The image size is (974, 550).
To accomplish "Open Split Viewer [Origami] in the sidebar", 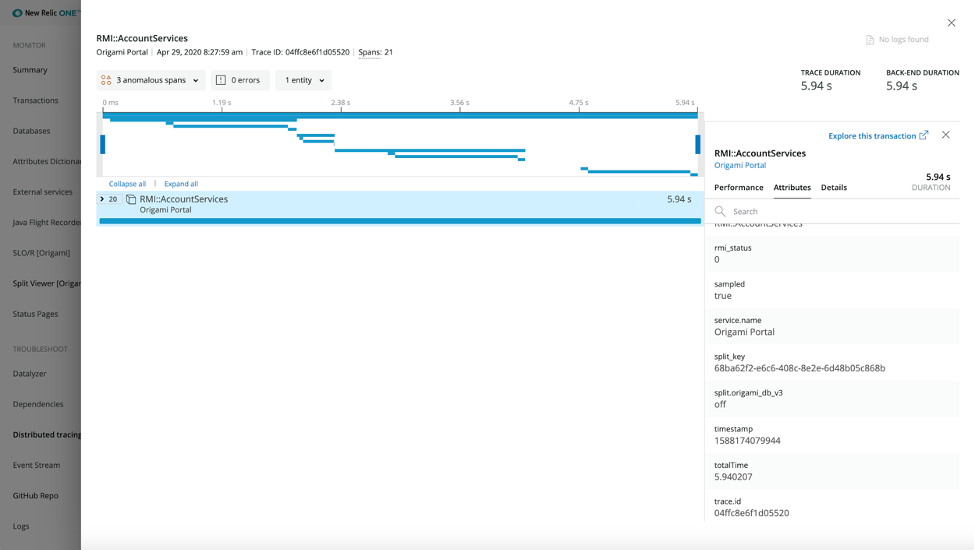I will click(47, 283).
